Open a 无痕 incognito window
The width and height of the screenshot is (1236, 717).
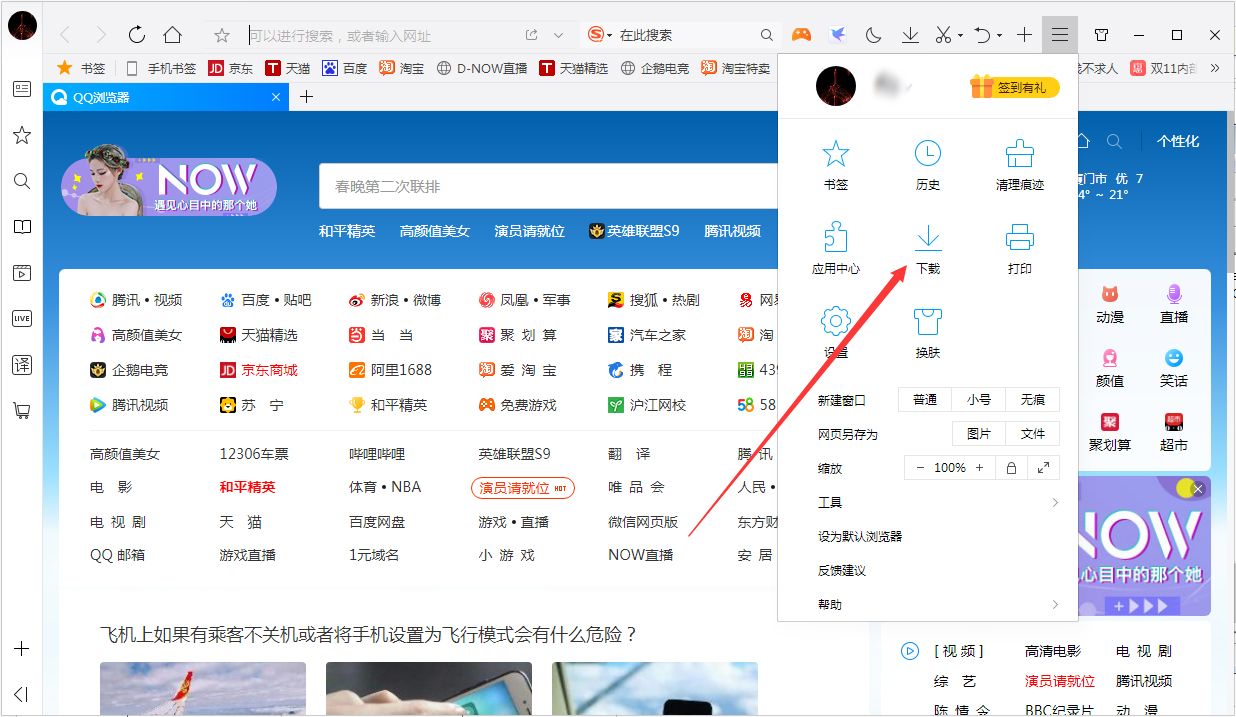1032,399
